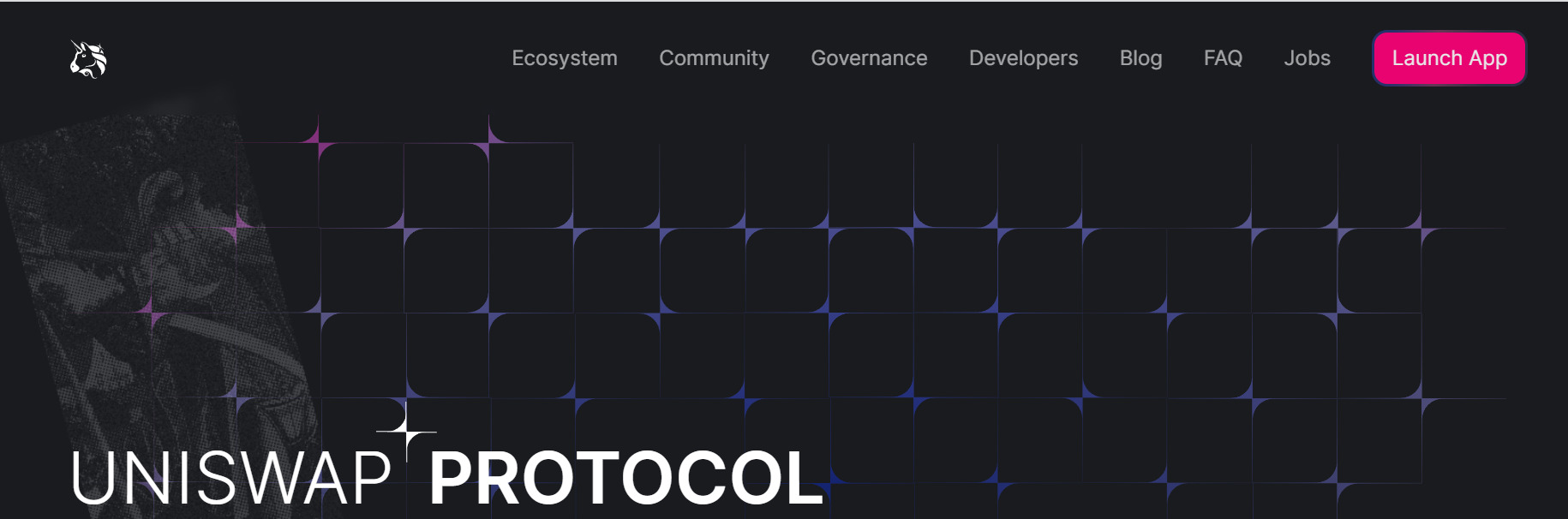Click the Uniswap unicorn logo

pos(88,59)
